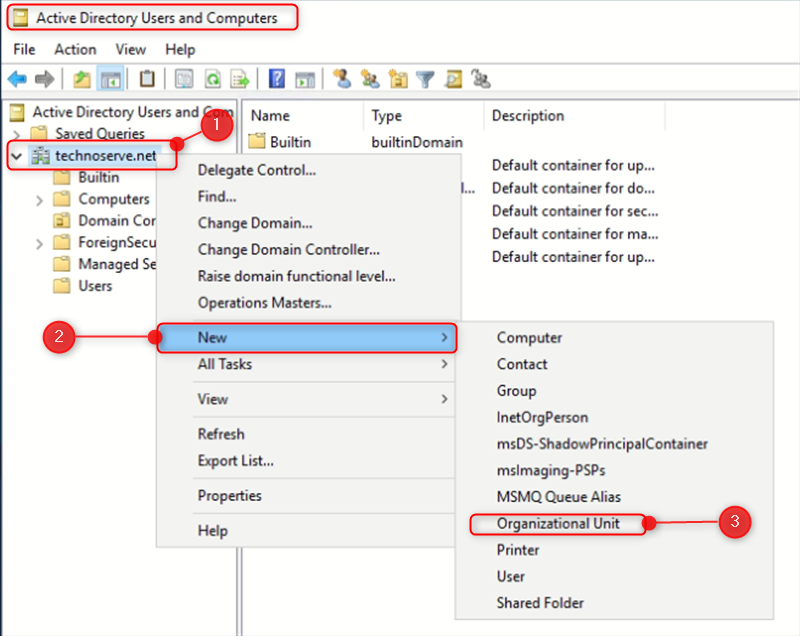
Task: Select the Users container in the tree
Action: point(96,286)
